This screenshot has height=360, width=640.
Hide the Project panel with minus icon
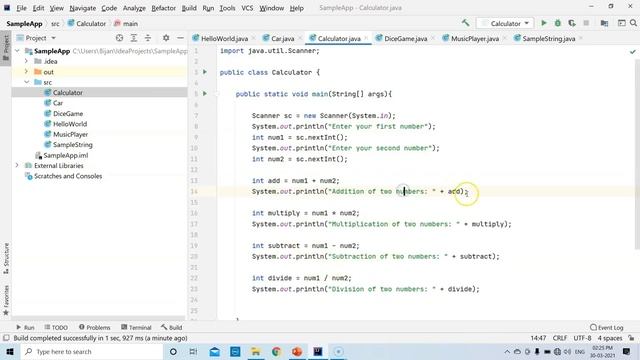click(180, 38)
